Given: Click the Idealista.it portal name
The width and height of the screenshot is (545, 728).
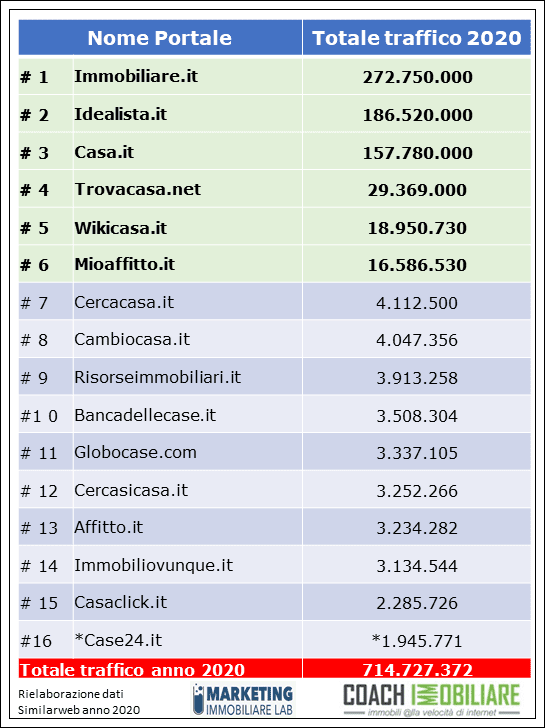Looking at the screenshot, I should point(120,114).
